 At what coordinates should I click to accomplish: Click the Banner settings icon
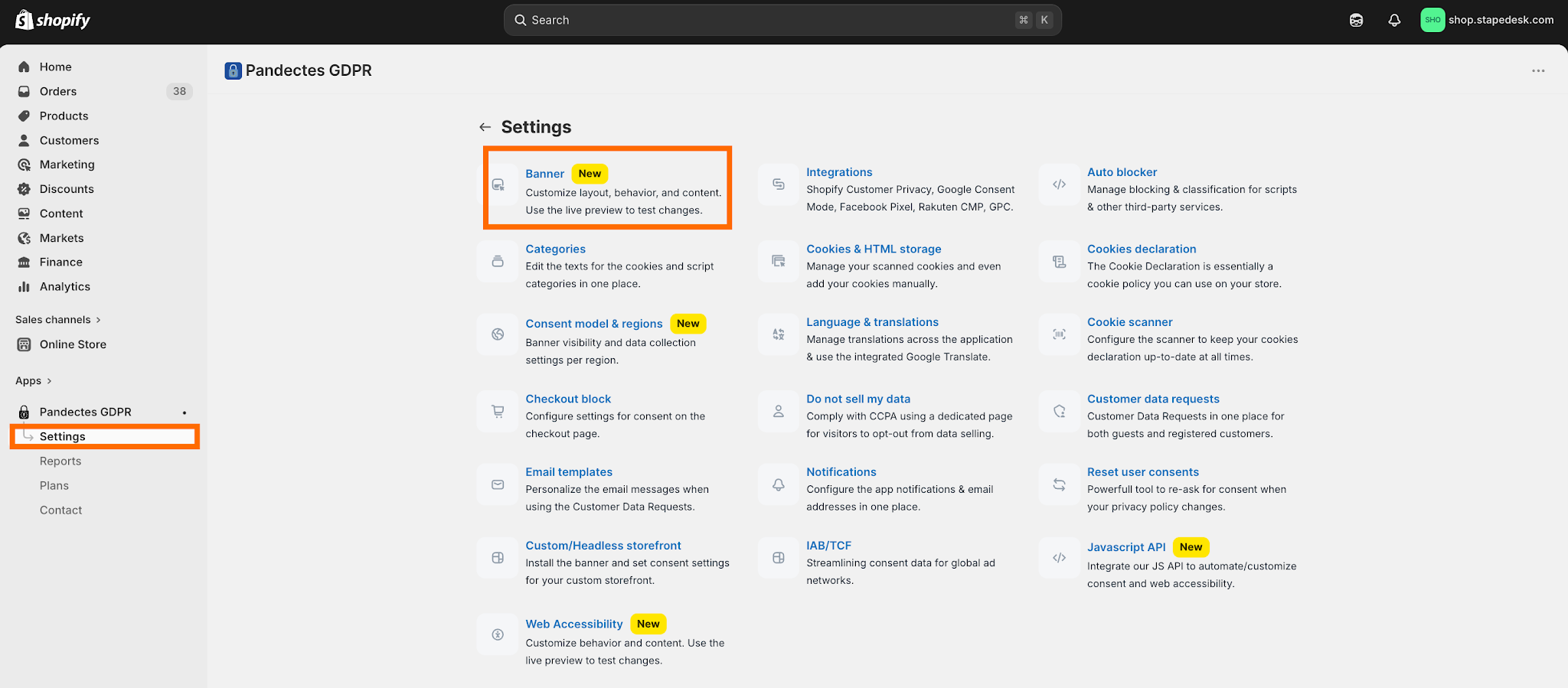click(498, 184)
